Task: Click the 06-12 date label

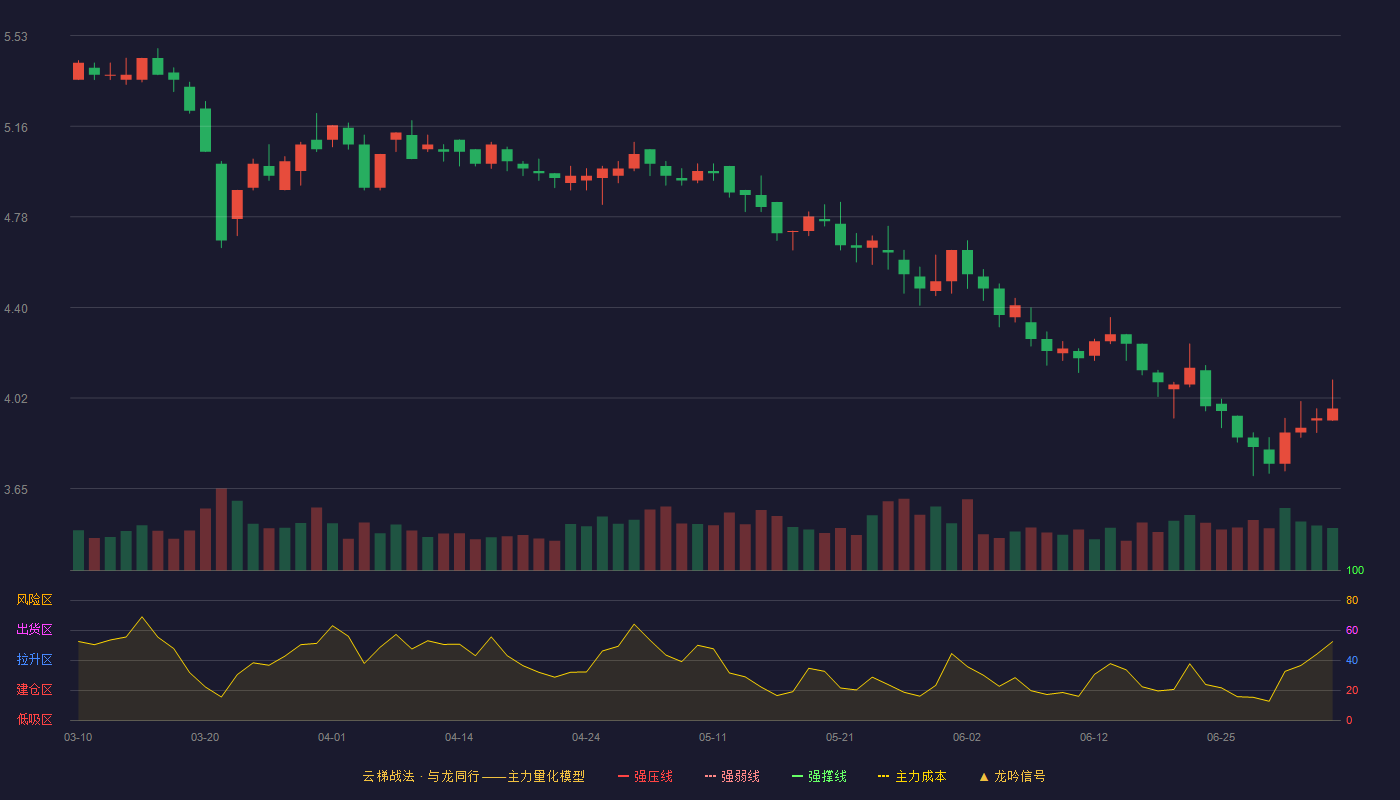Action: (1094, 737)
